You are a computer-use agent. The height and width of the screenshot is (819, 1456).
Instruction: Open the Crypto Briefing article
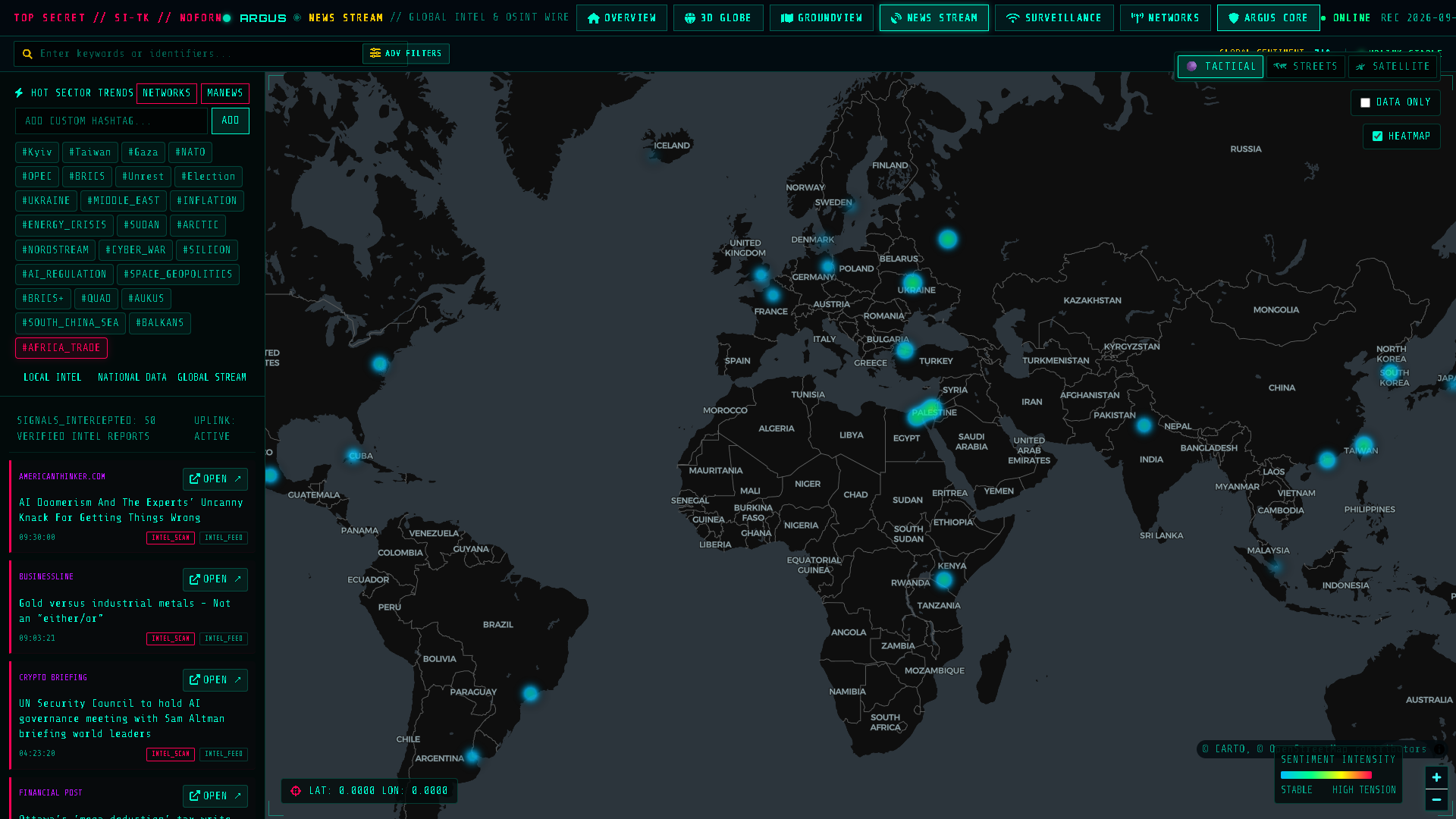pyautogui.click(x=215, y=680)
